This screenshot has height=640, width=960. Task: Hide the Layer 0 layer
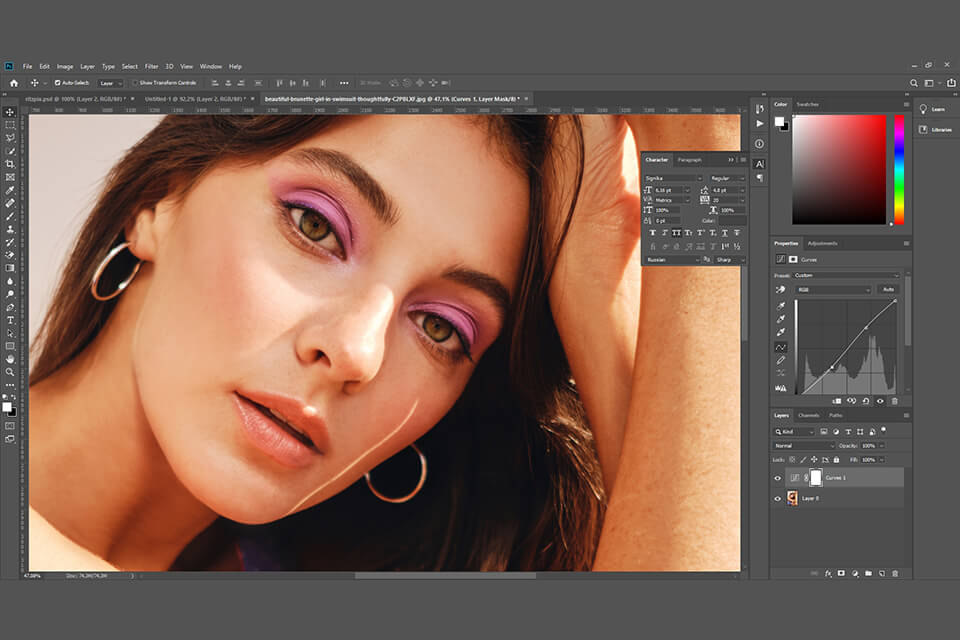778,499
